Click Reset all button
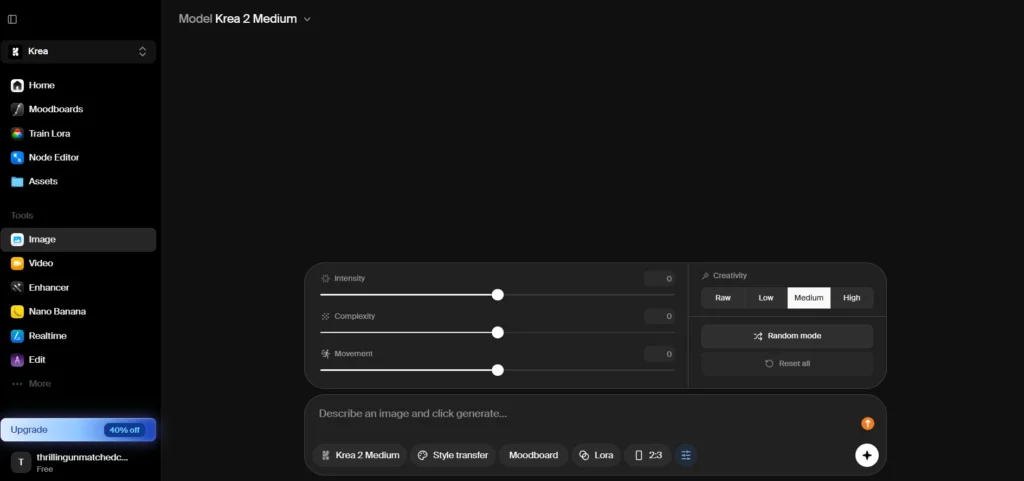Screen dimensions: 1024x481 click(x=787, y=364)
